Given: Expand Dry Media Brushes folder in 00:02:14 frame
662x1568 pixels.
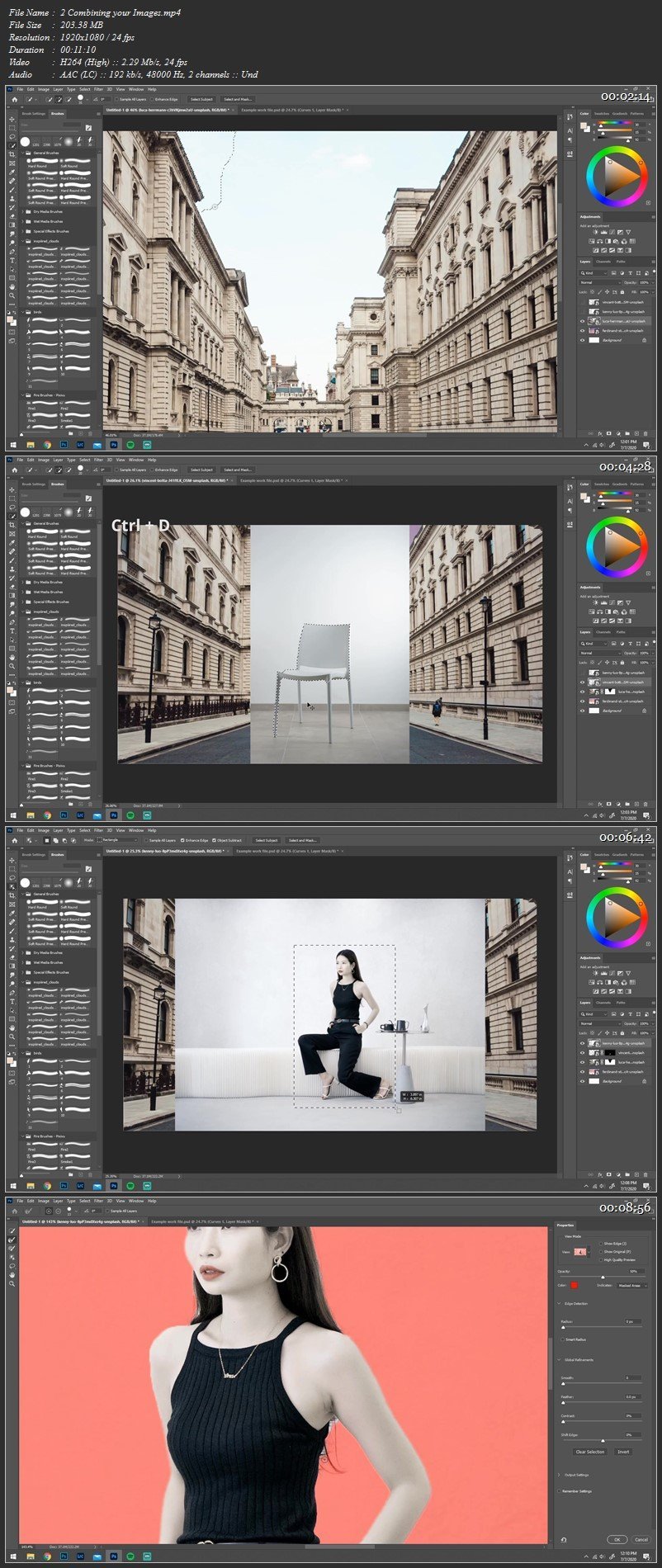Looking at the screenshot, I should 23,211.
